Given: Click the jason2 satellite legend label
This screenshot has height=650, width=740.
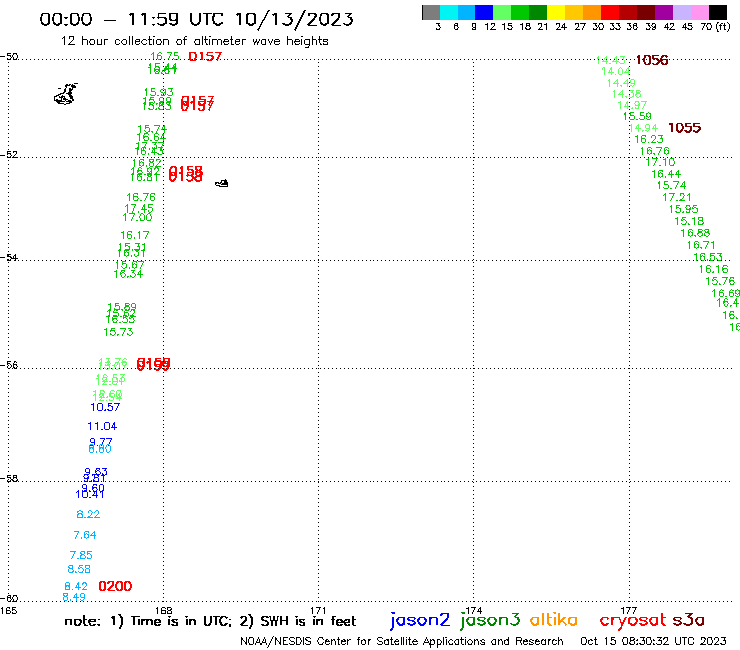Looking at the screenshot, I should [420, 620].
